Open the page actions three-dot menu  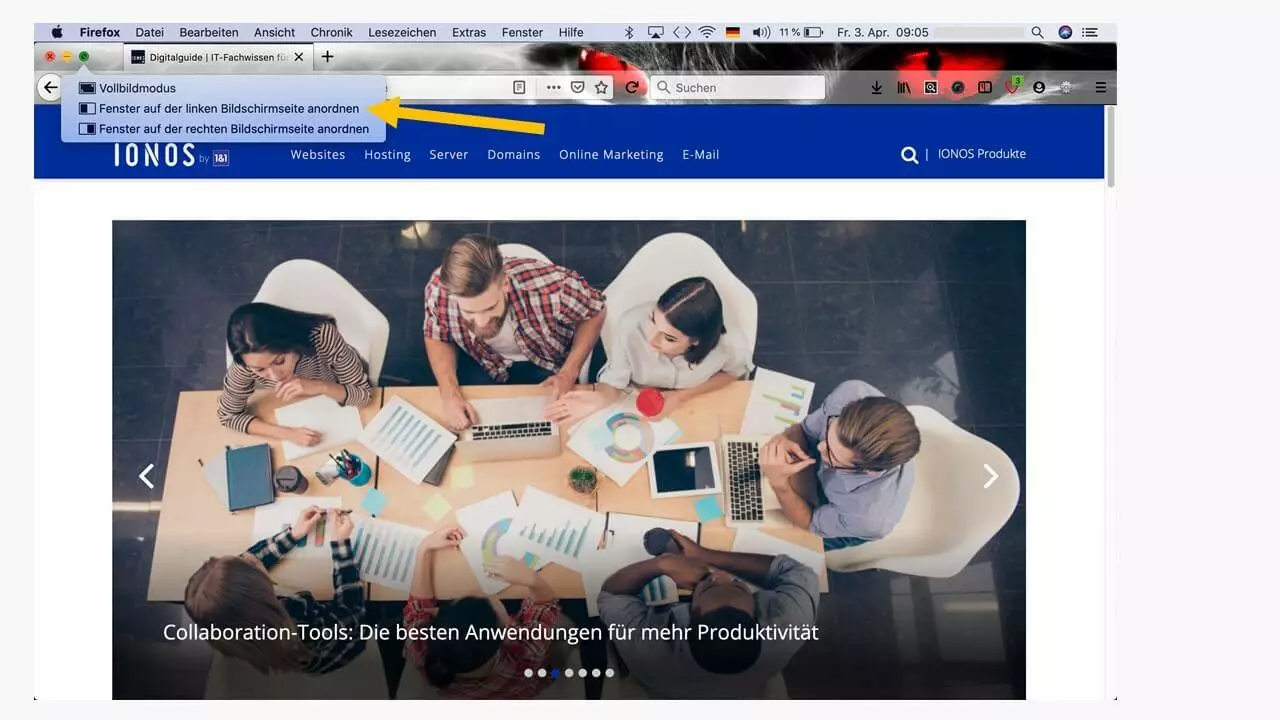tap(553, 88)
